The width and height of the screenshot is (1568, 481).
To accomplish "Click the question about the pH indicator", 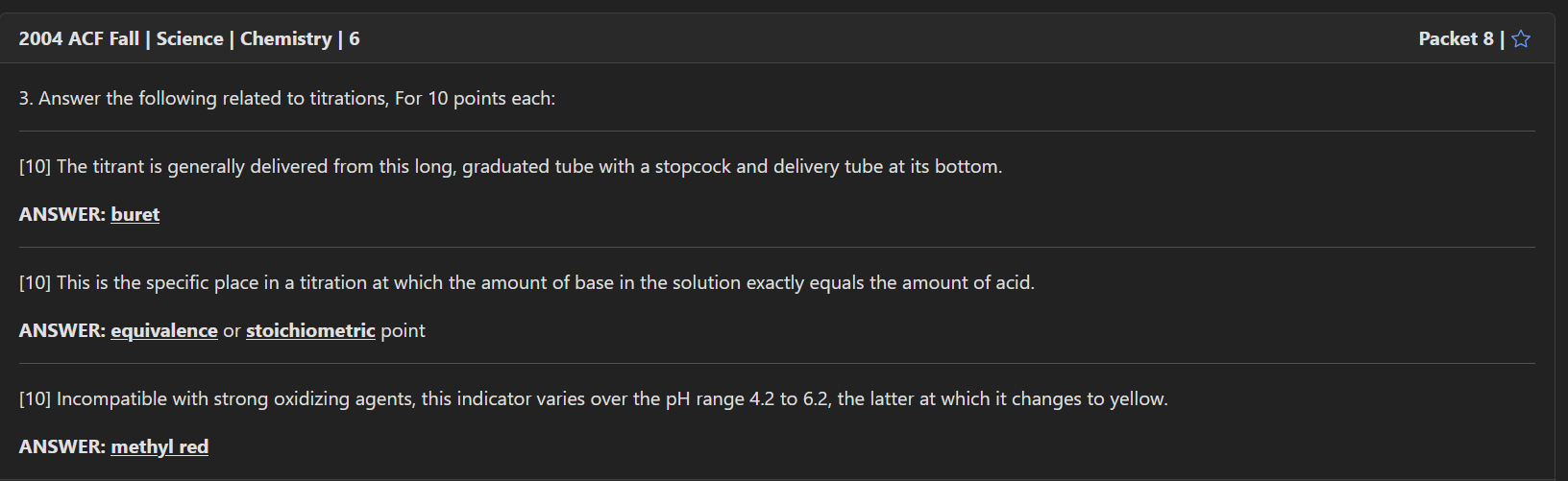I will (x=612, y=399).
